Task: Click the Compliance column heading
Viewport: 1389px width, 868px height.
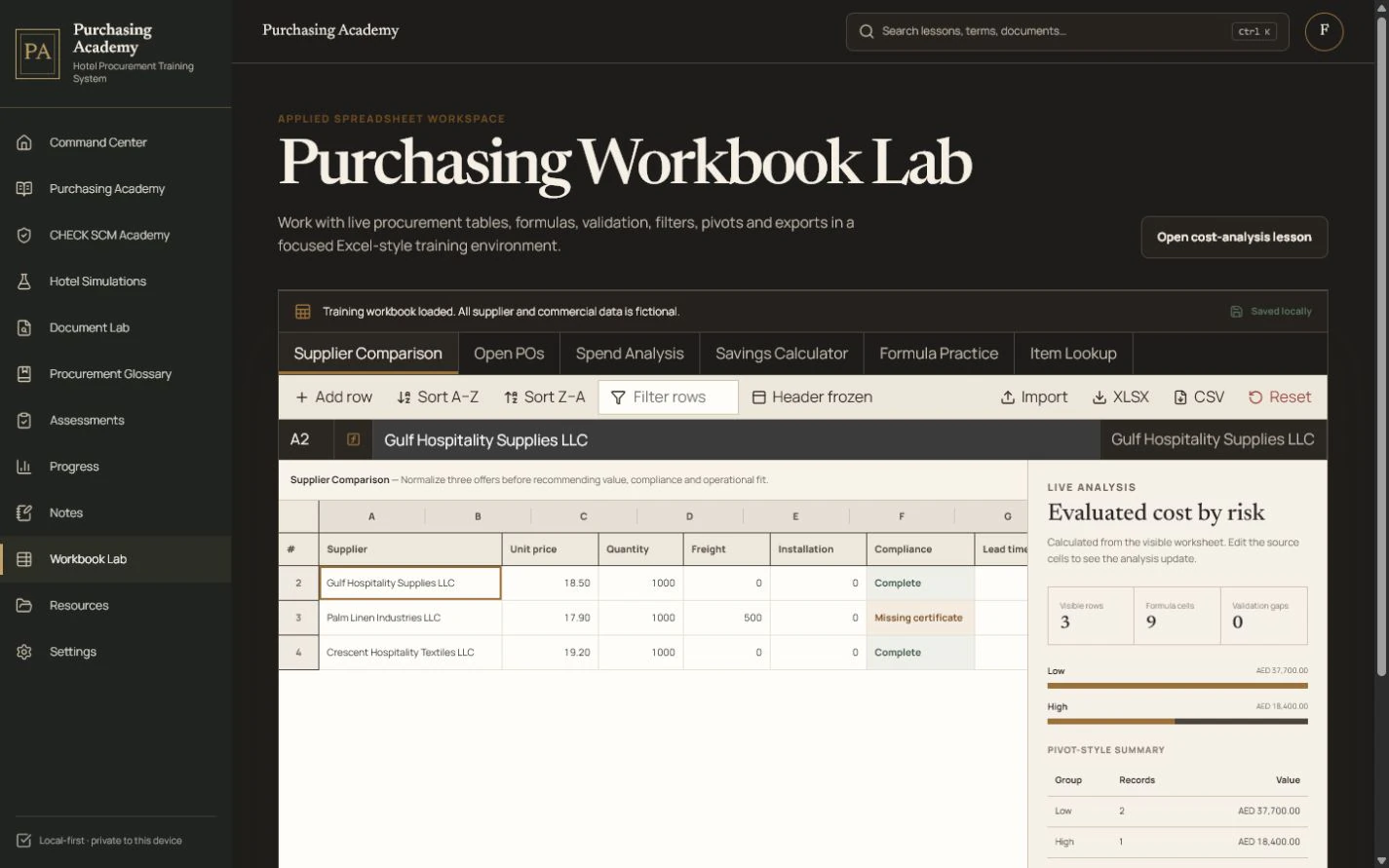Action: tap(920, 549)
